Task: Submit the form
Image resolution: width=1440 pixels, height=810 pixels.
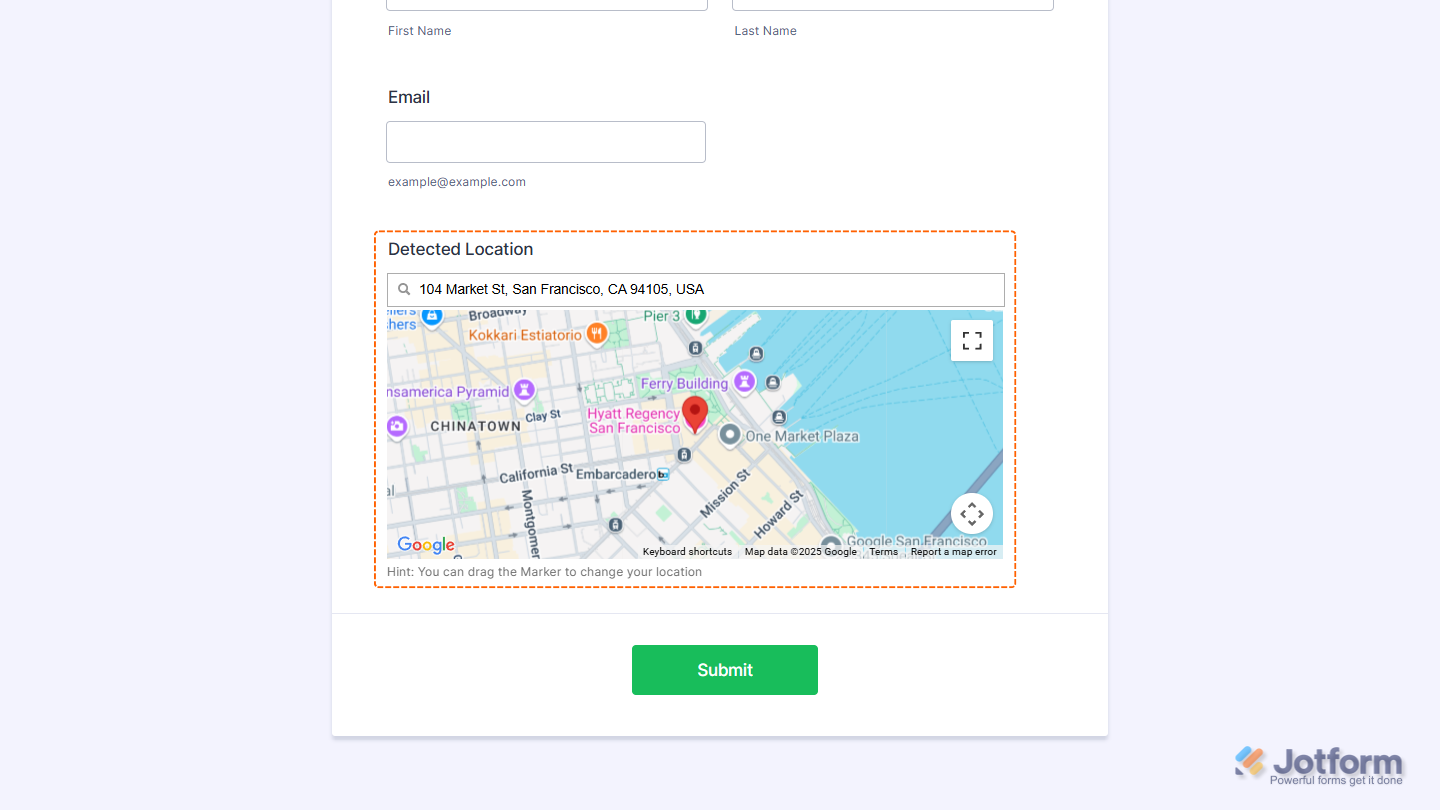Action: pos(724,670)
